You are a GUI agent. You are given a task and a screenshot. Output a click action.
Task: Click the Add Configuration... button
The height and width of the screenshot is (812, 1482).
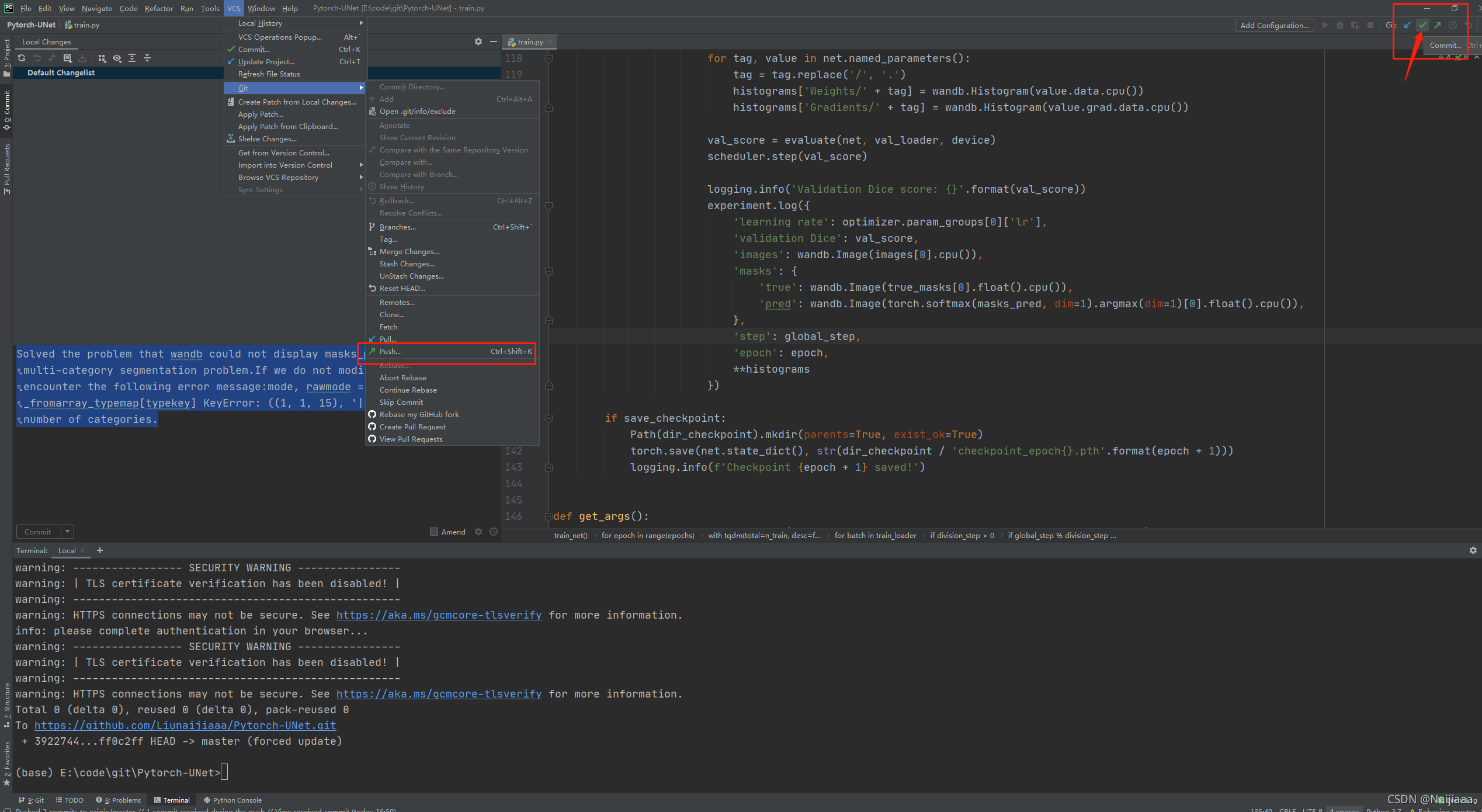tap(1274, 25)
